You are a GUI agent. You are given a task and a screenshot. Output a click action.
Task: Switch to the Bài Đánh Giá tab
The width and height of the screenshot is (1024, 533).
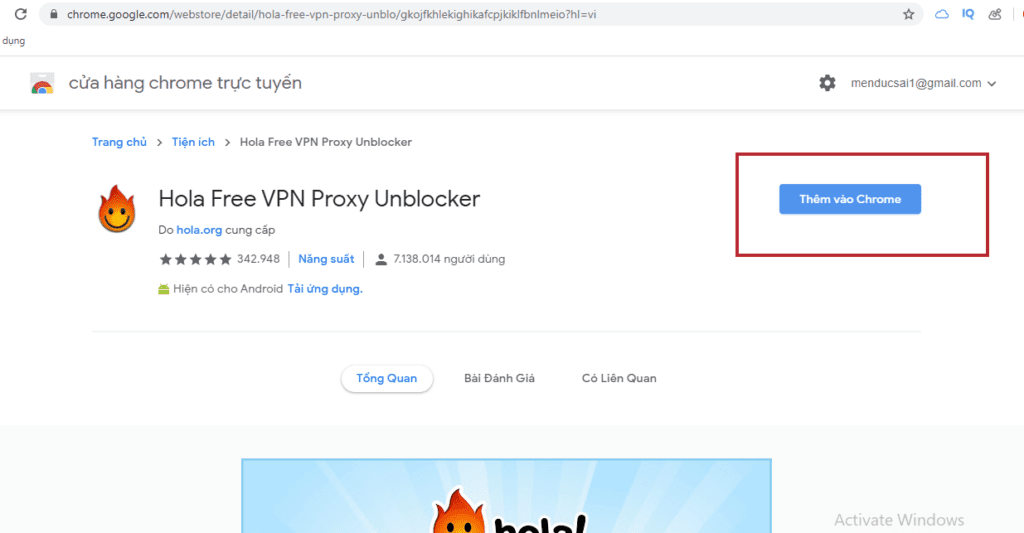coord(499,378)
